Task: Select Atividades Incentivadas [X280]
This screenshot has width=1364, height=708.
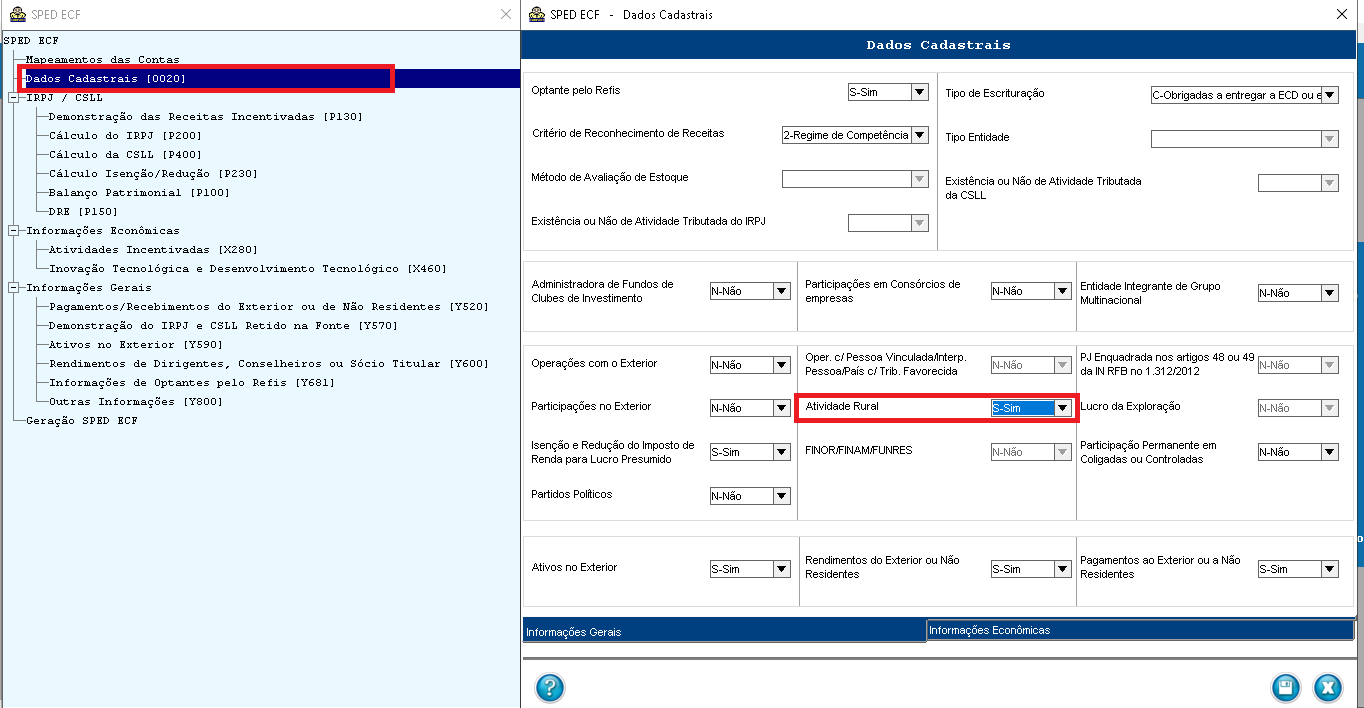Action: click(153, 250)
